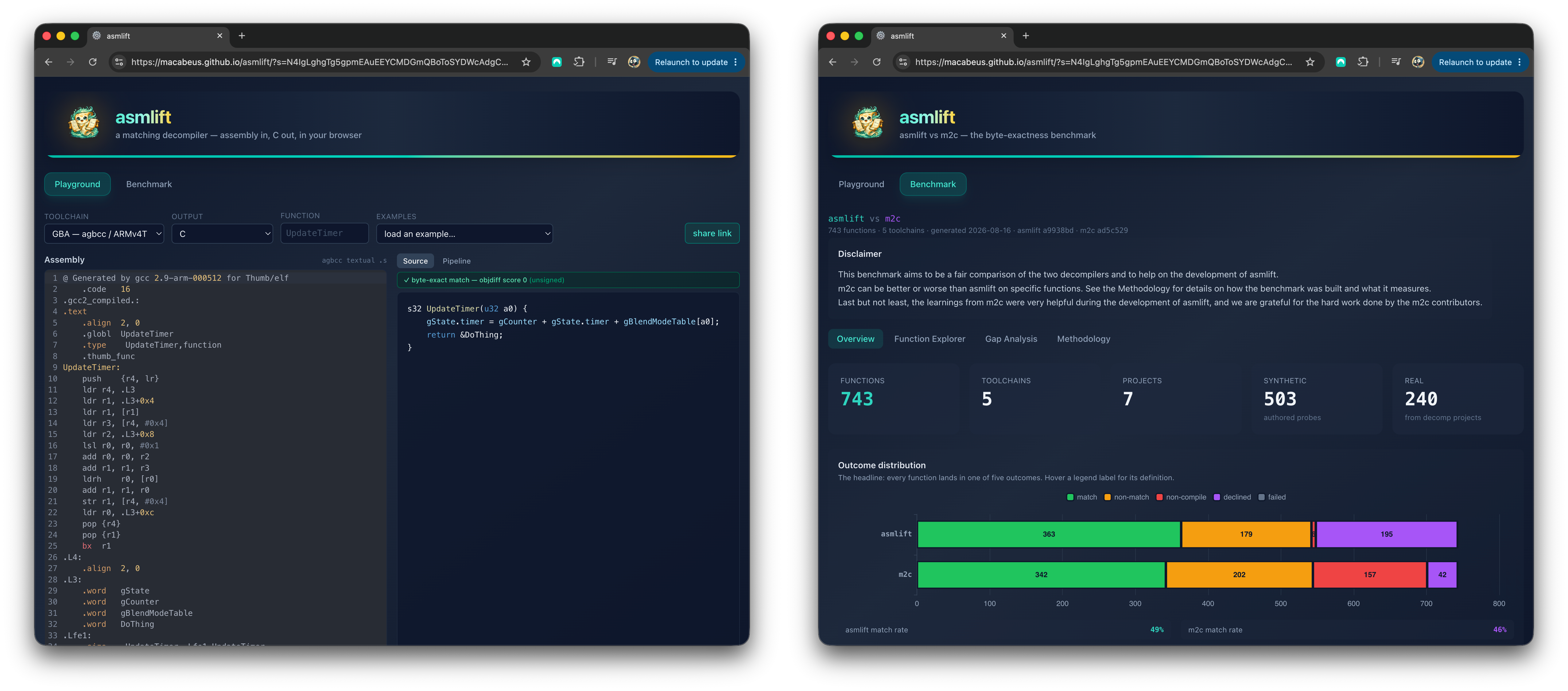The width and height of the screenshot is (1568, 691).
Task: Click the asmlift mascot logo in left window
Action: click(84, 123)
